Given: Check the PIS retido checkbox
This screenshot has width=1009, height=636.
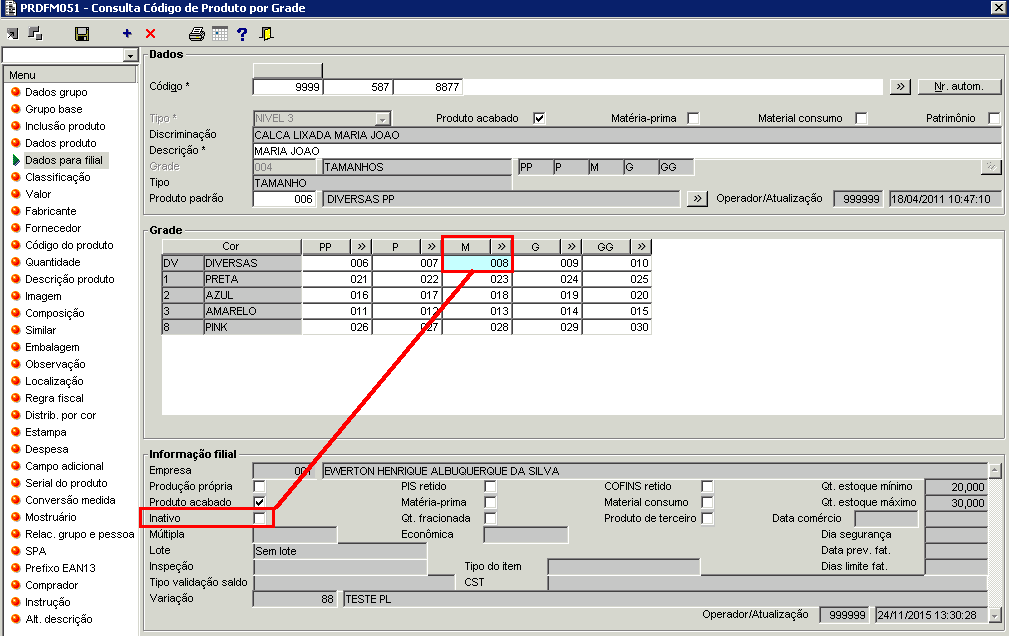Looking at the screenshot, I should coord(490,487).
